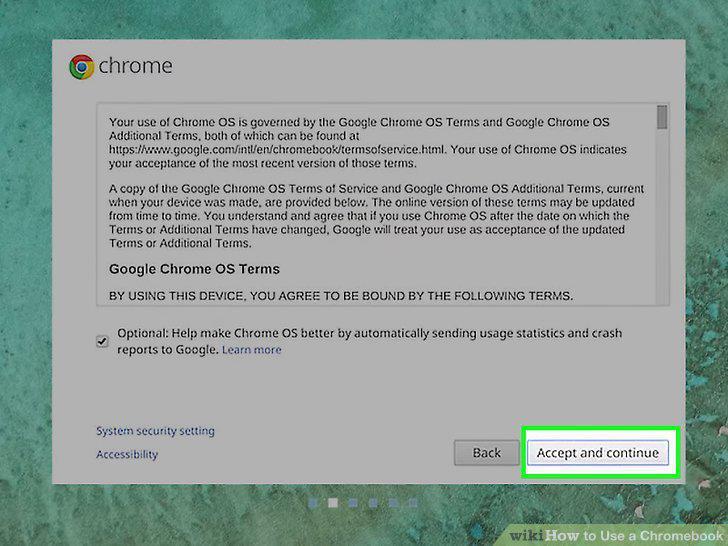
Task: Open the Accessibility link
Action: (x=127, y=454)
